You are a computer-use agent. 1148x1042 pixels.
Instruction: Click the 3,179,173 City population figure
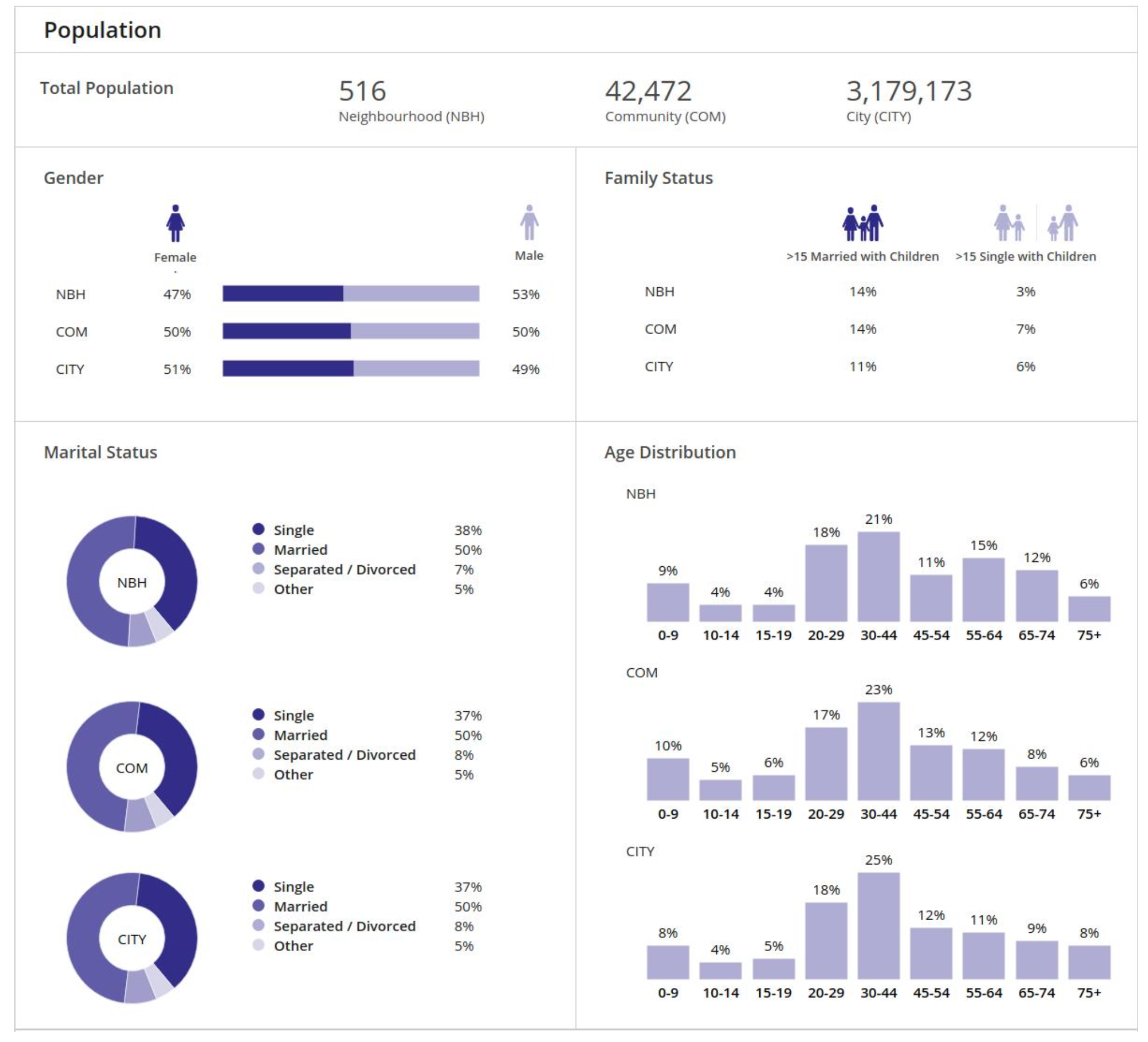(x=909, y=91)
